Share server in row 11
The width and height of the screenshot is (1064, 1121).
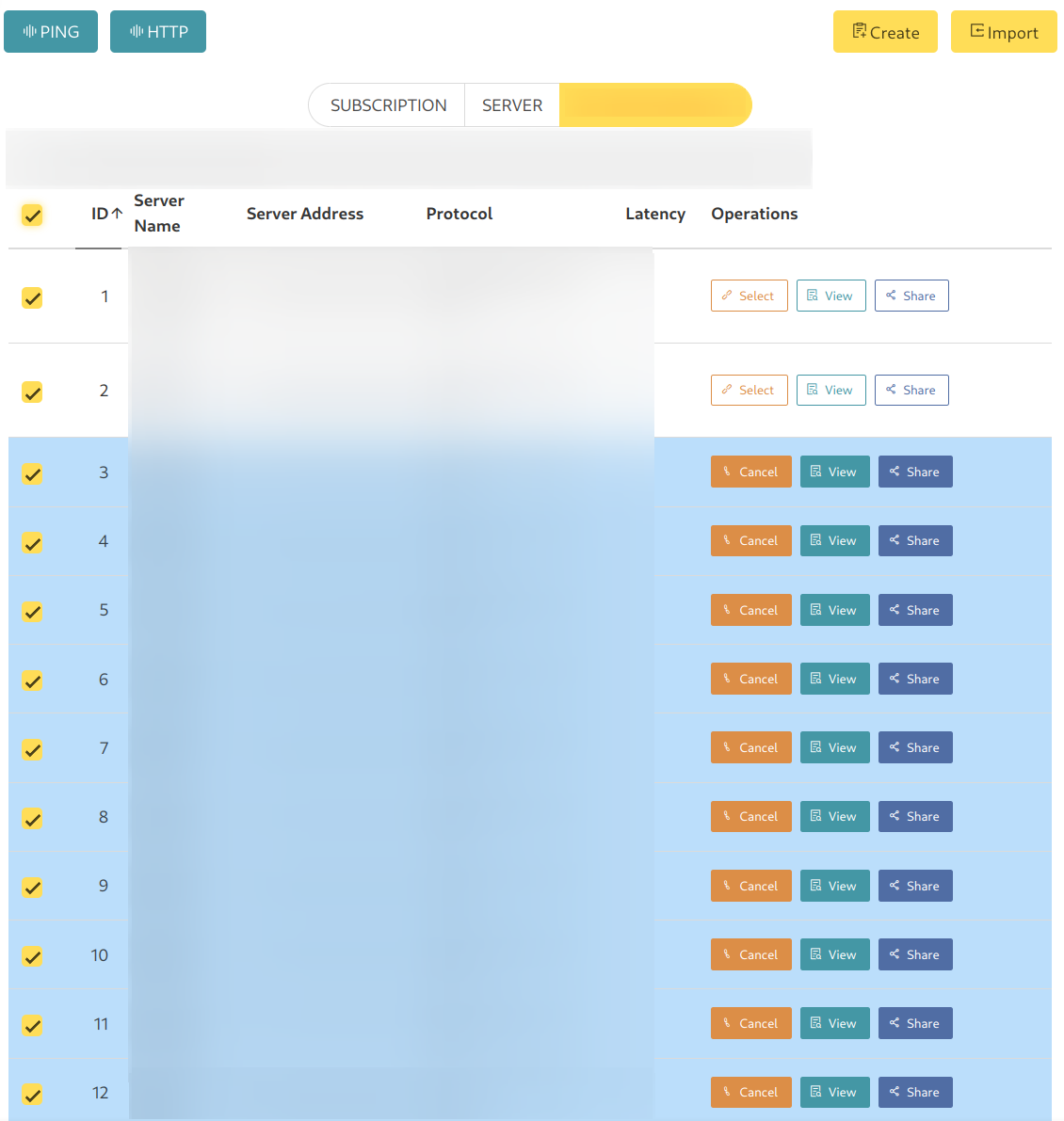pyautogui.click(x=915, y=1023)
